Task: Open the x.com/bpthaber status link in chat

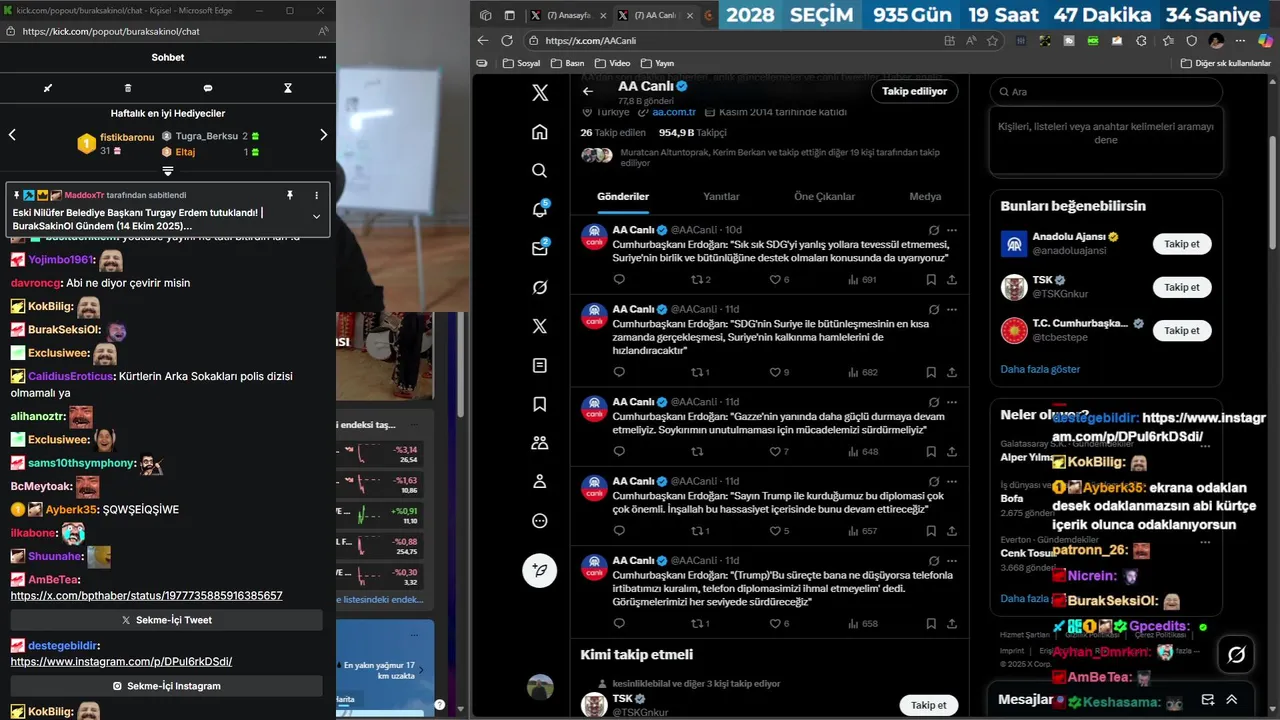Action: coord(146,596)
